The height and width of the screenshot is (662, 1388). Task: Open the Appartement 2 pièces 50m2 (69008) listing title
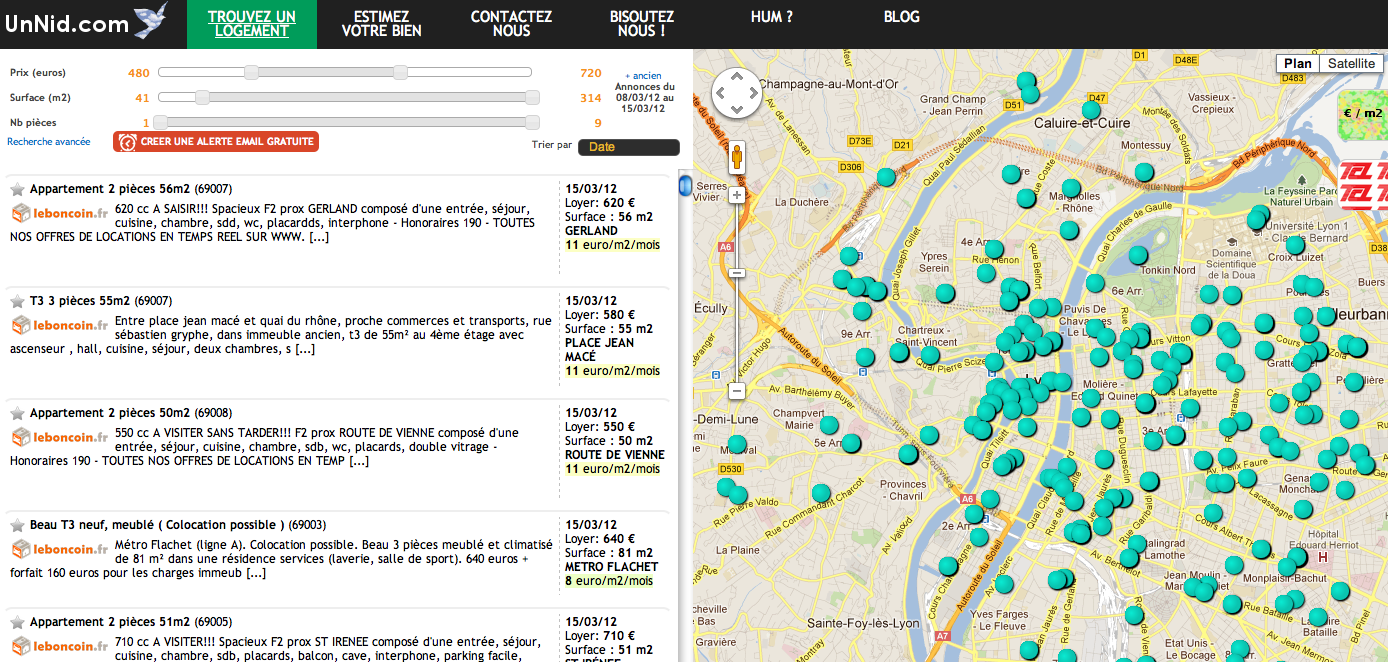click(131, 413)
